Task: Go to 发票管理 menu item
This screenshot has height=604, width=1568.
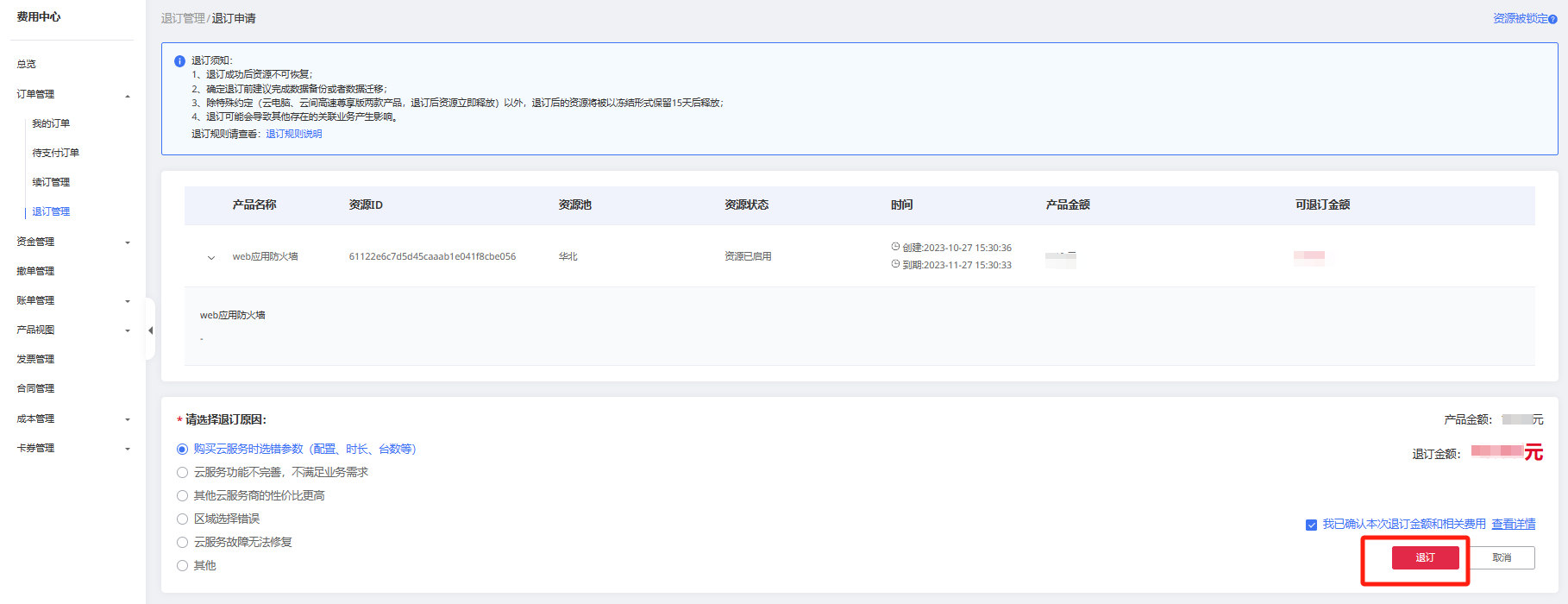Action: [x=35, y=359]
